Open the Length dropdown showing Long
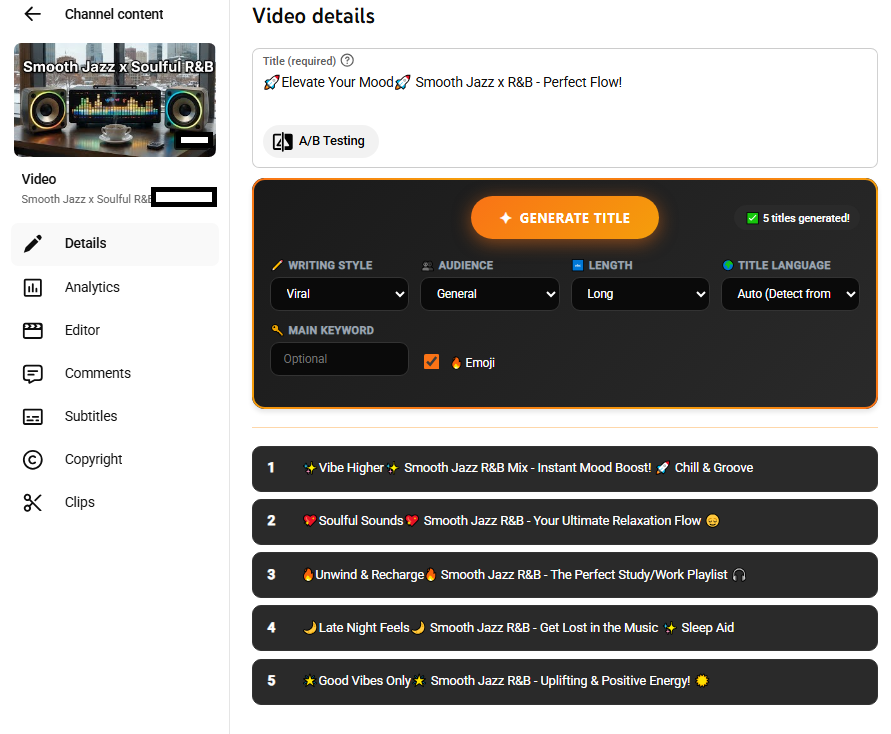Viewport: 891px width, 734px height. (x=640, y=294)
